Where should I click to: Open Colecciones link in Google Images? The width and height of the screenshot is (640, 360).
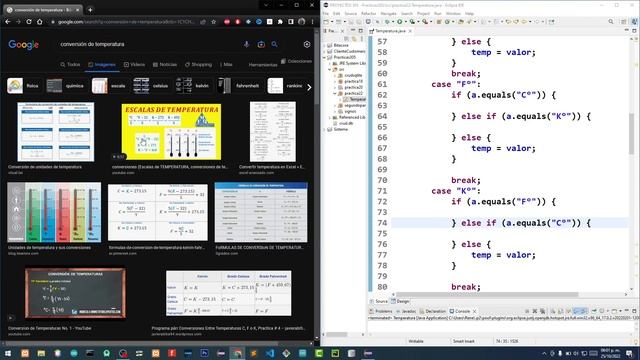296,61
